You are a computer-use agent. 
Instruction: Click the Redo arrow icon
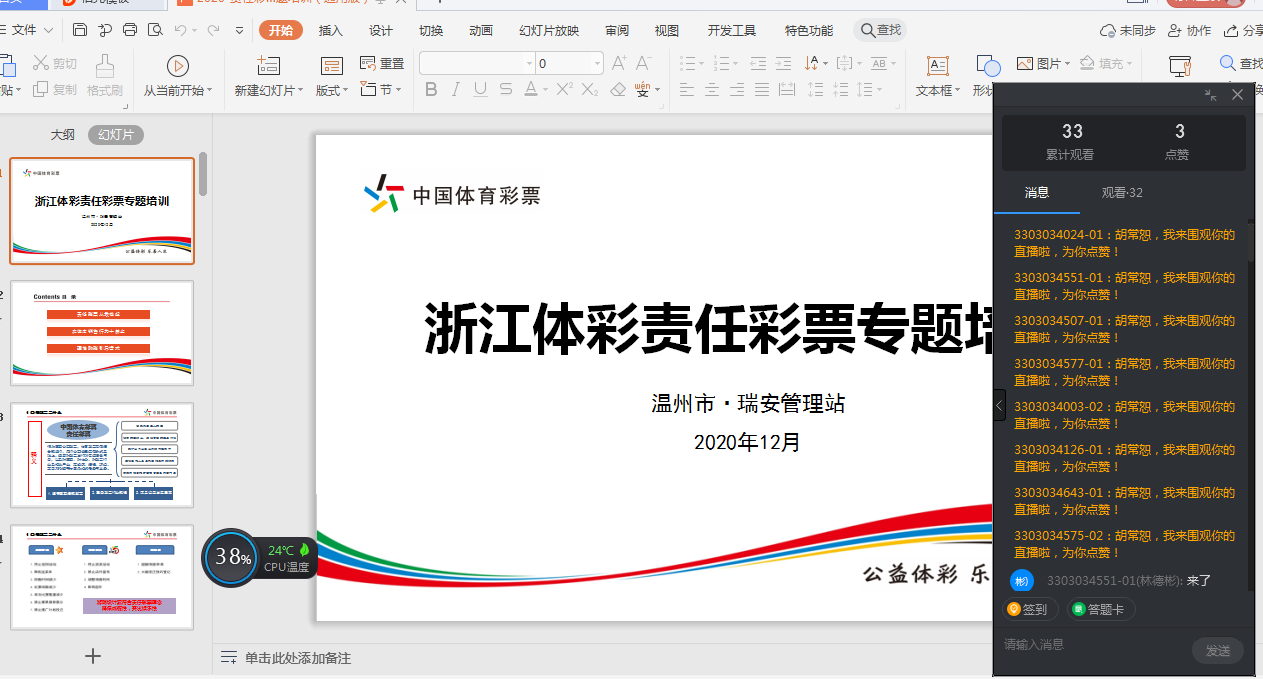coord(213,30)
